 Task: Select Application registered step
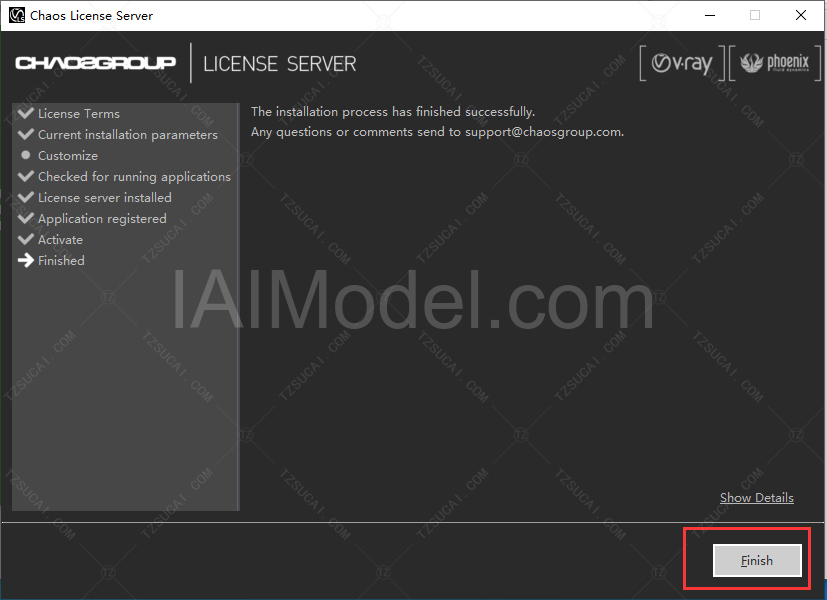pos(102,219)
